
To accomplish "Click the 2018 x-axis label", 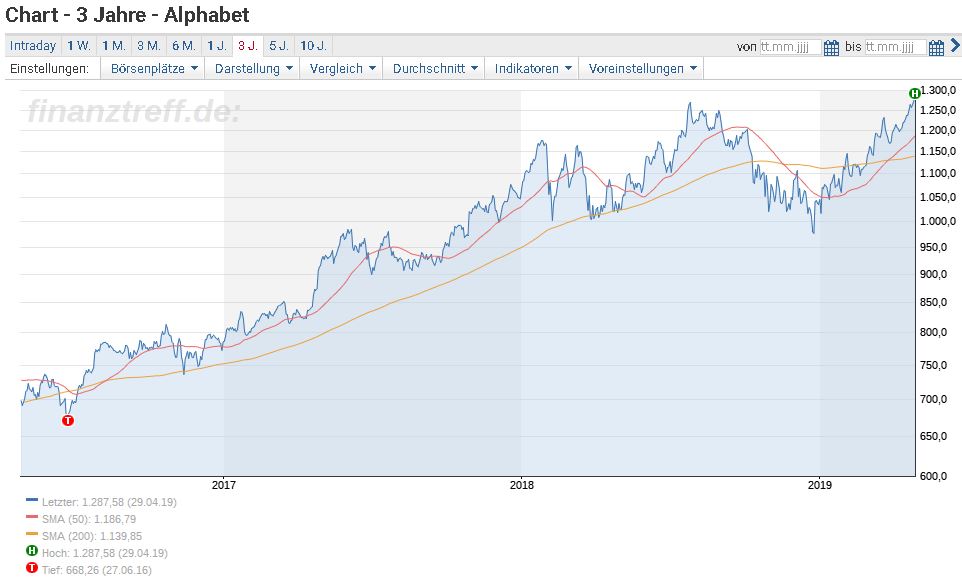I will click(521, 485).
